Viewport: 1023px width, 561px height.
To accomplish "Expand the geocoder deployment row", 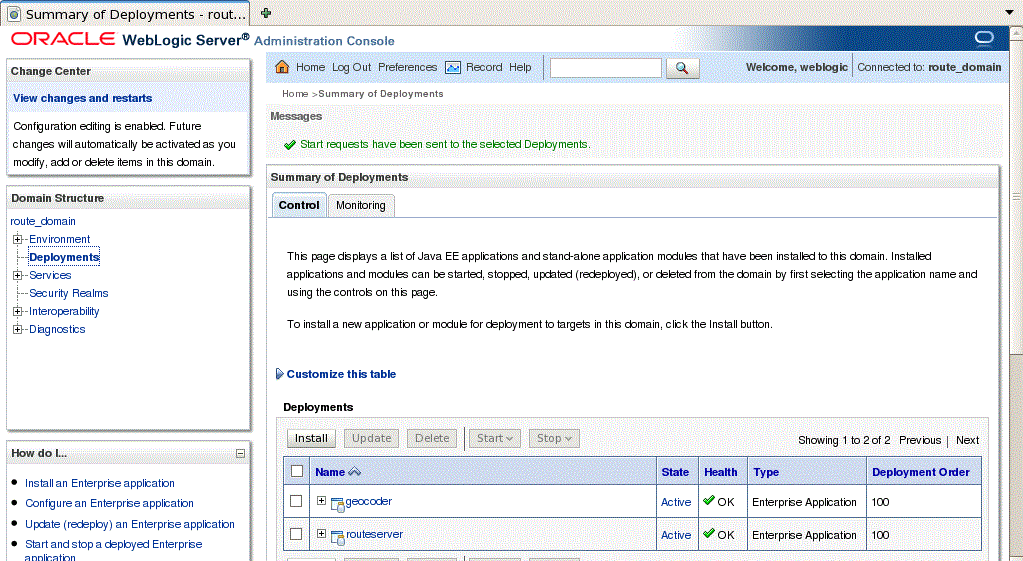I will 321,500.
